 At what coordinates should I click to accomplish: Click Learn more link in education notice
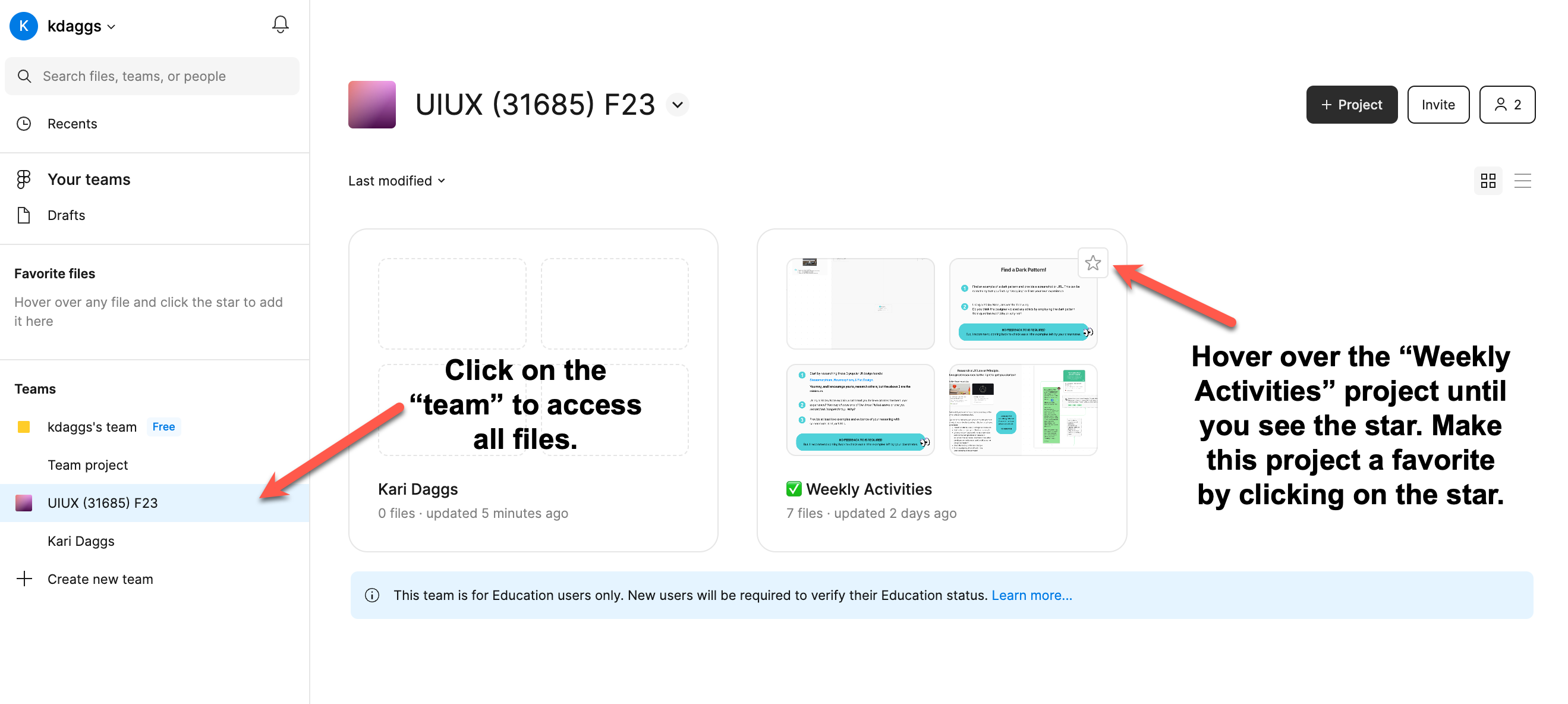click(1031, 594)
